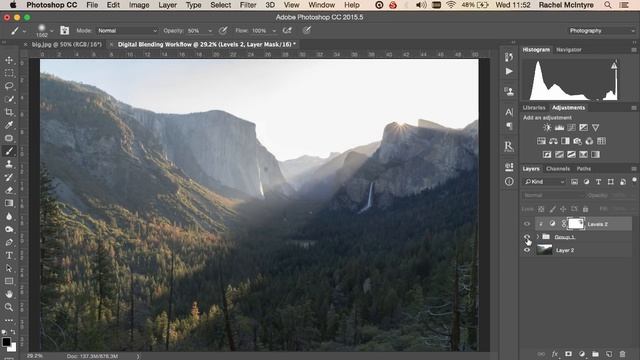
Task: Click the Layer 2 thumbnail
Action: click(x=544, y=250)
